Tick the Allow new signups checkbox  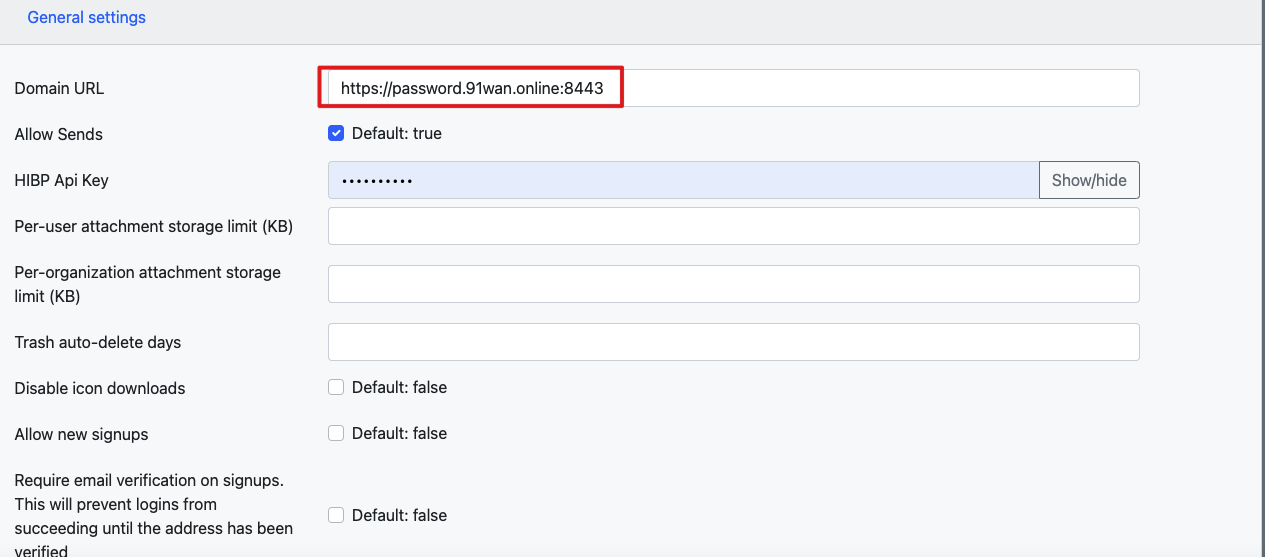pos(336,434)
